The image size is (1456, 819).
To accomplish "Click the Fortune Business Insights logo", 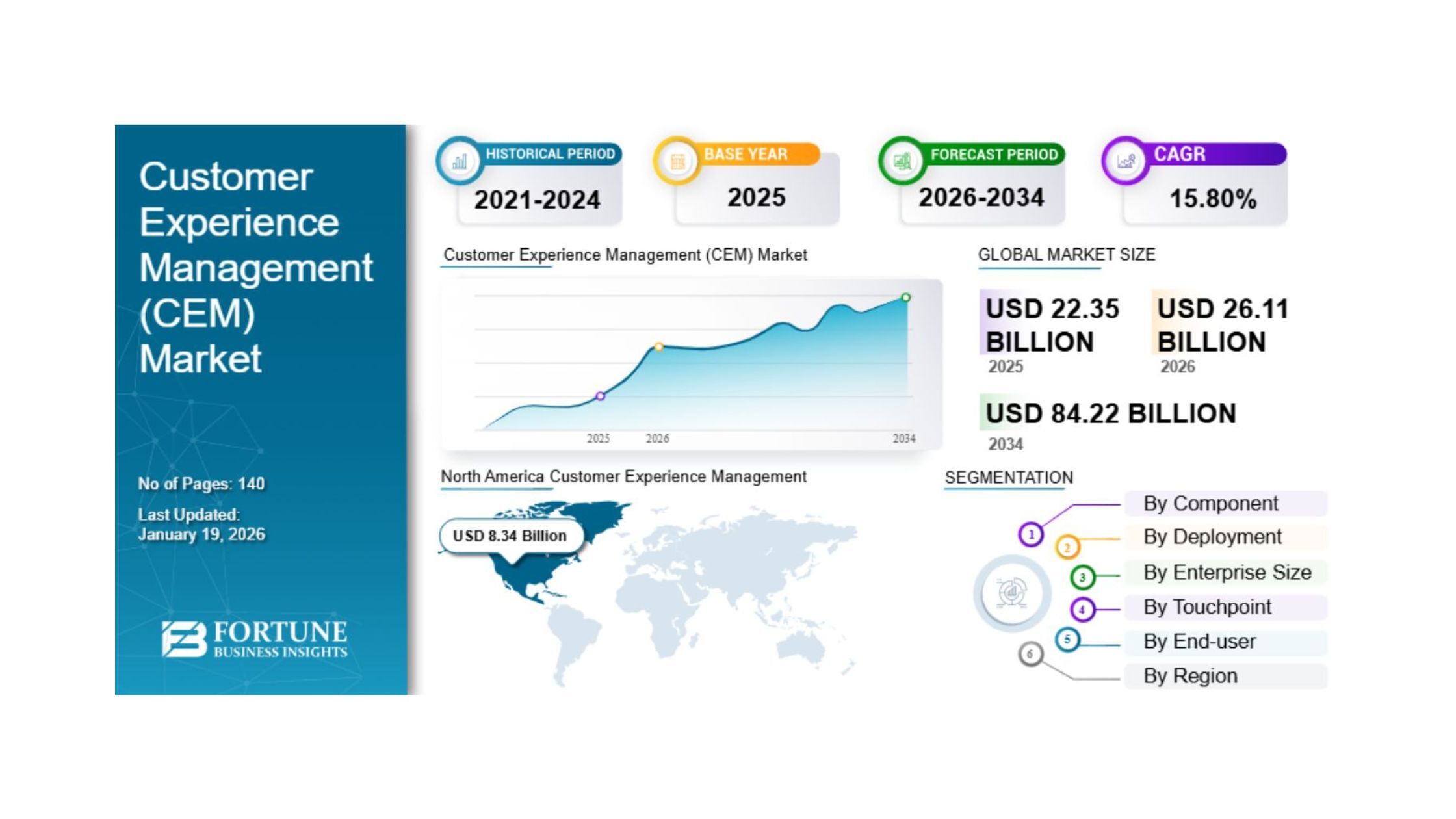I will (x=255, y=640).
